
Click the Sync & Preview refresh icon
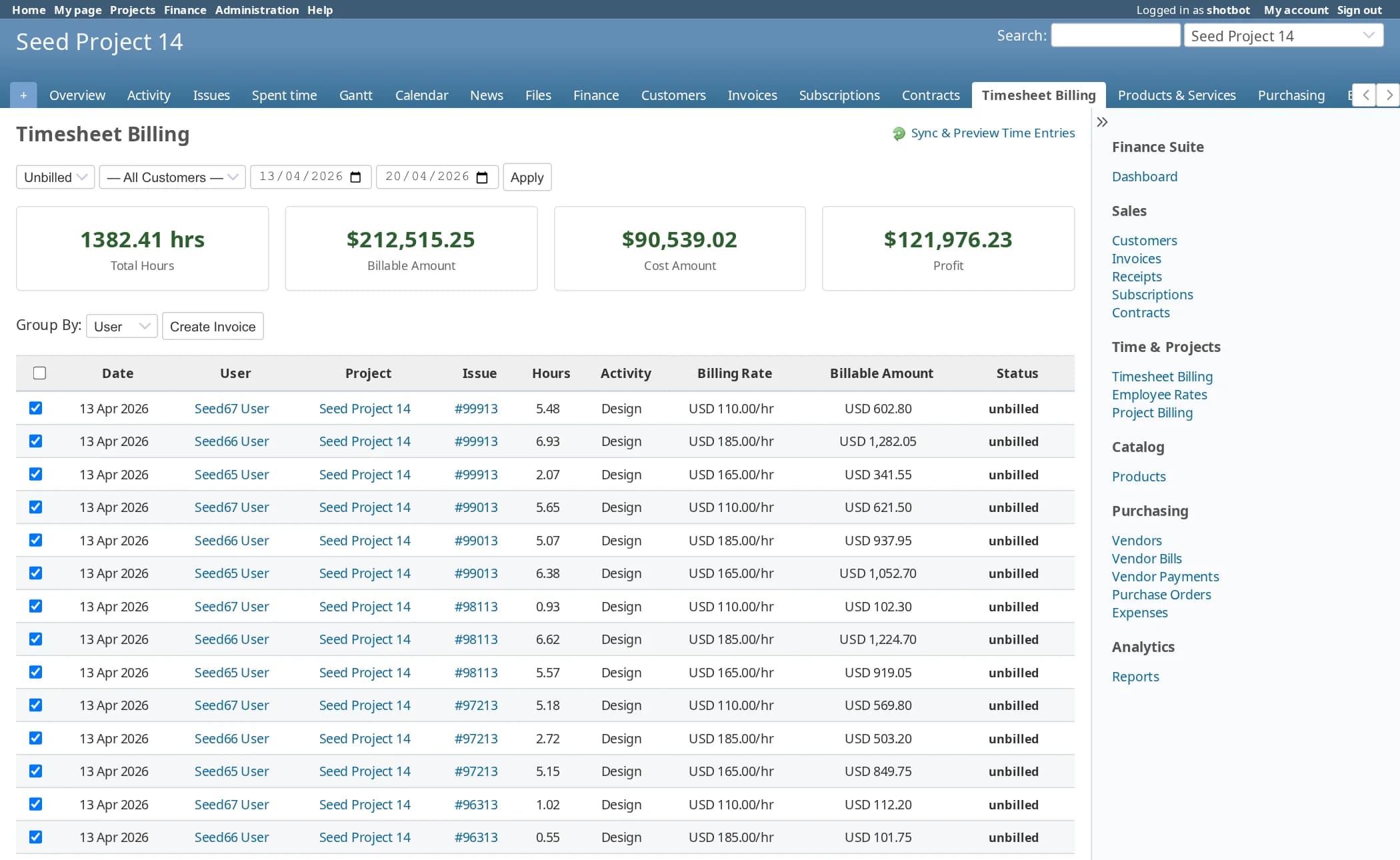[899, 133]
